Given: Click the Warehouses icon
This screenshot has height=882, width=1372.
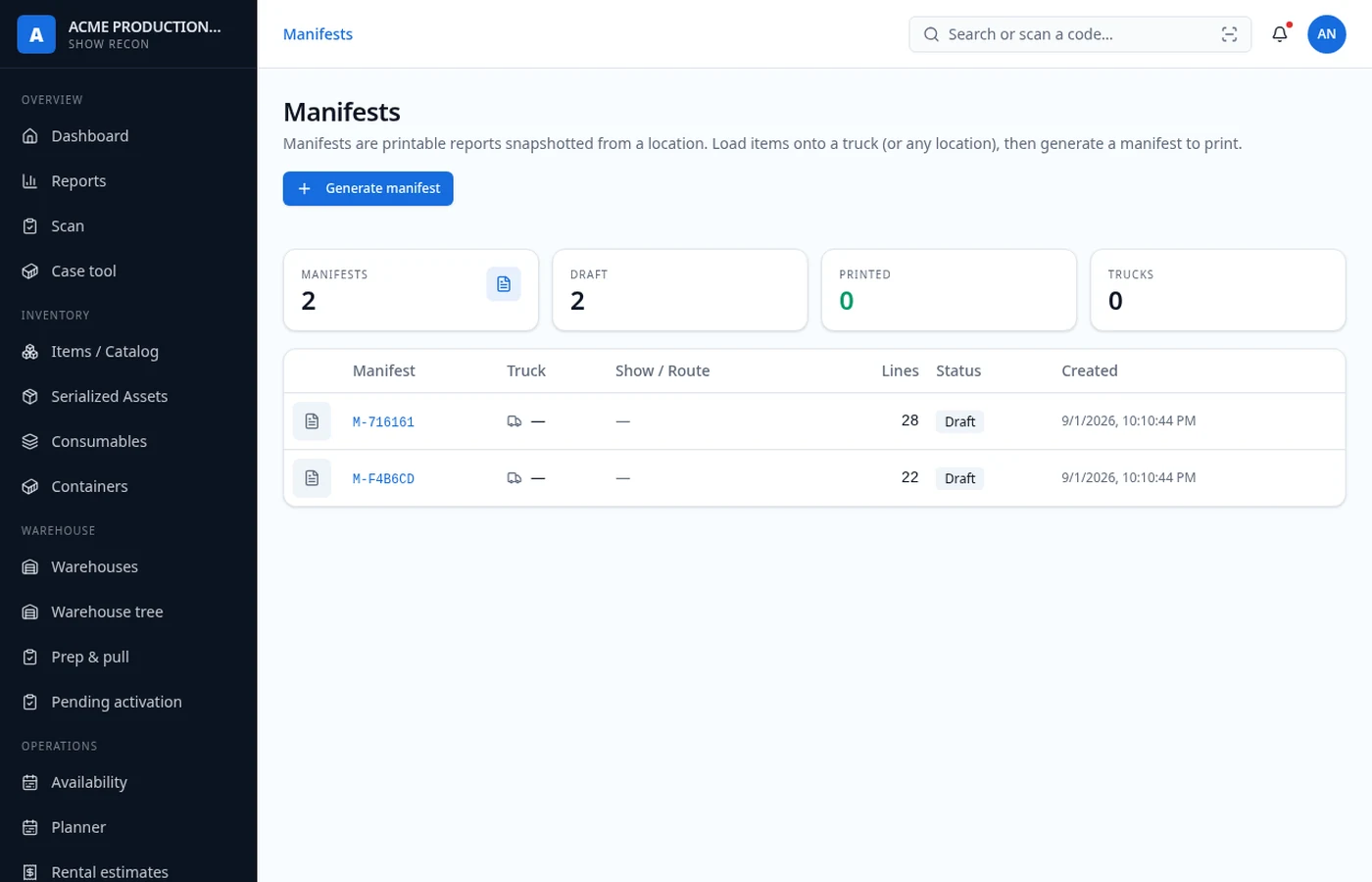Looking at the screenshot, I should pyautogui.click(x=30, y=567).
